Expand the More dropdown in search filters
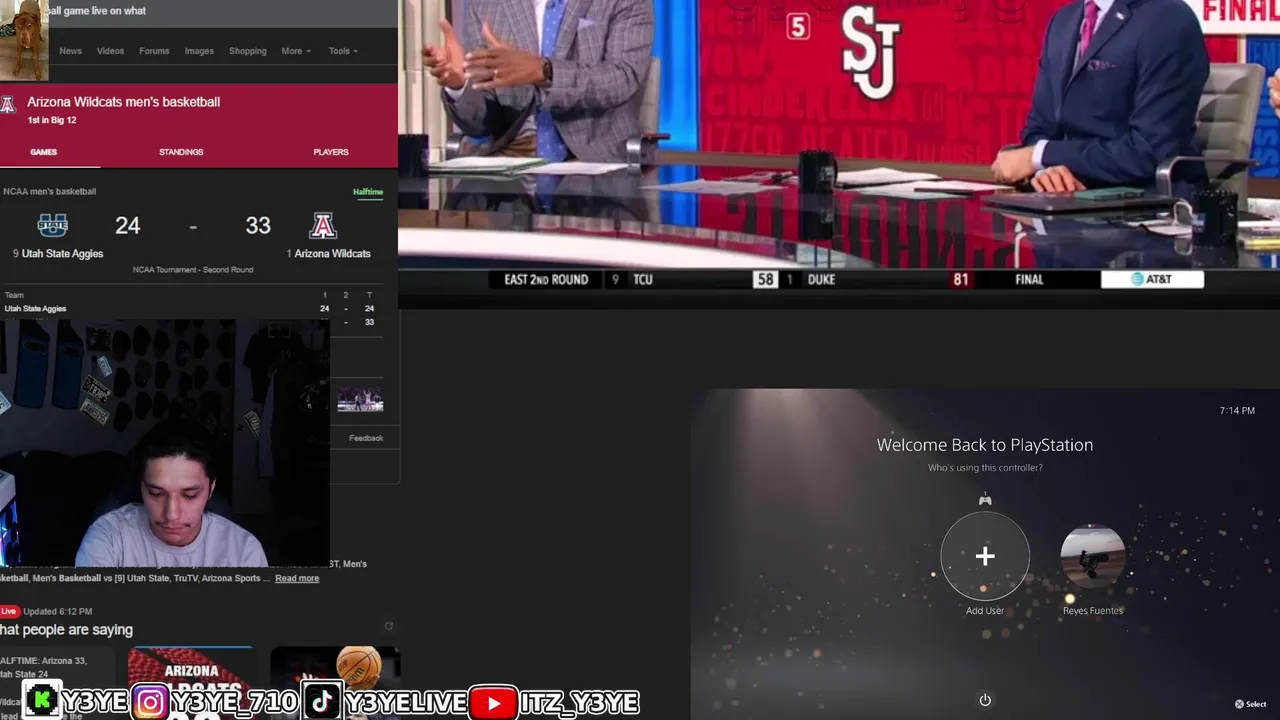 pyautogui.click(x=296, y=51)
